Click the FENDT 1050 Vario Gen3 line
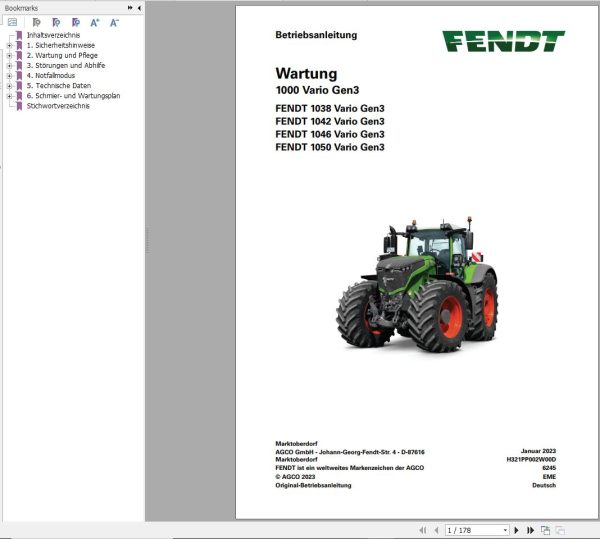The image size is (600, 539). pyautogui.click(x=330, y=147)
